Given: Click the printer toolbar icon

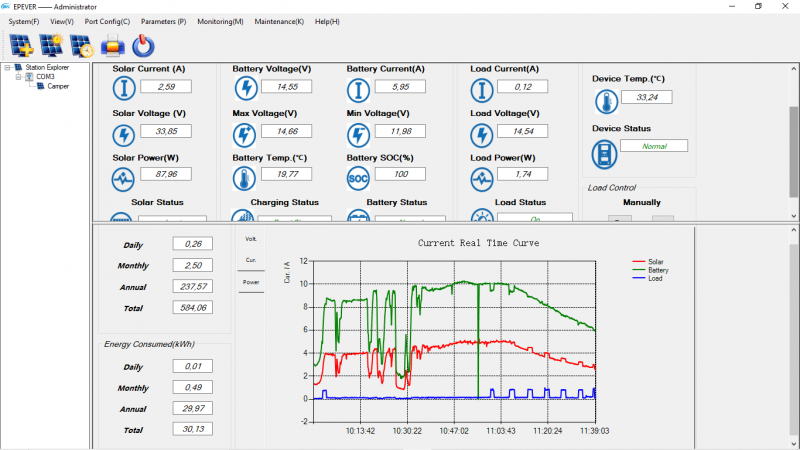Looking at the screenshot, I should (113, 45).
